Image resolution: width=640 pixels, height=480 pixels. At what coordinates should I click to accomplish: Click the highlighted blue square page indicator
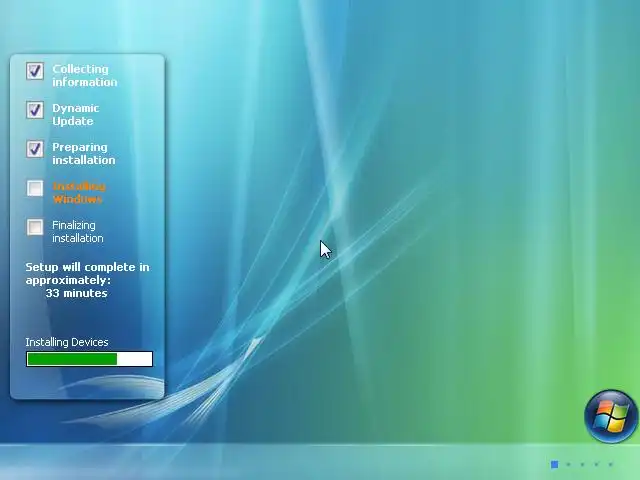click(x=554, y=464)
